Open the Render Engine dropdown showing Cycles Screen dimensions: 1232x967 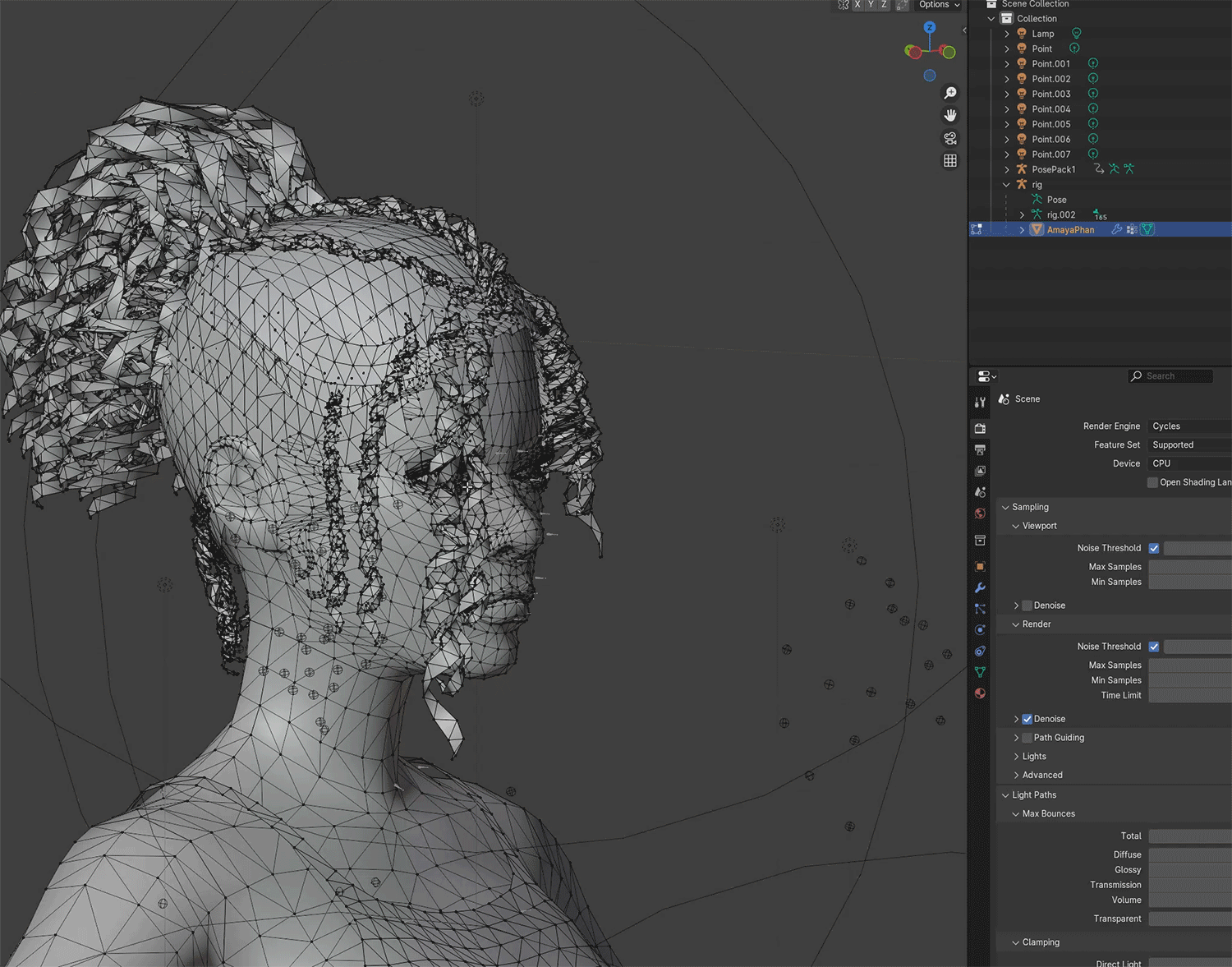[x=1188, y=426]
